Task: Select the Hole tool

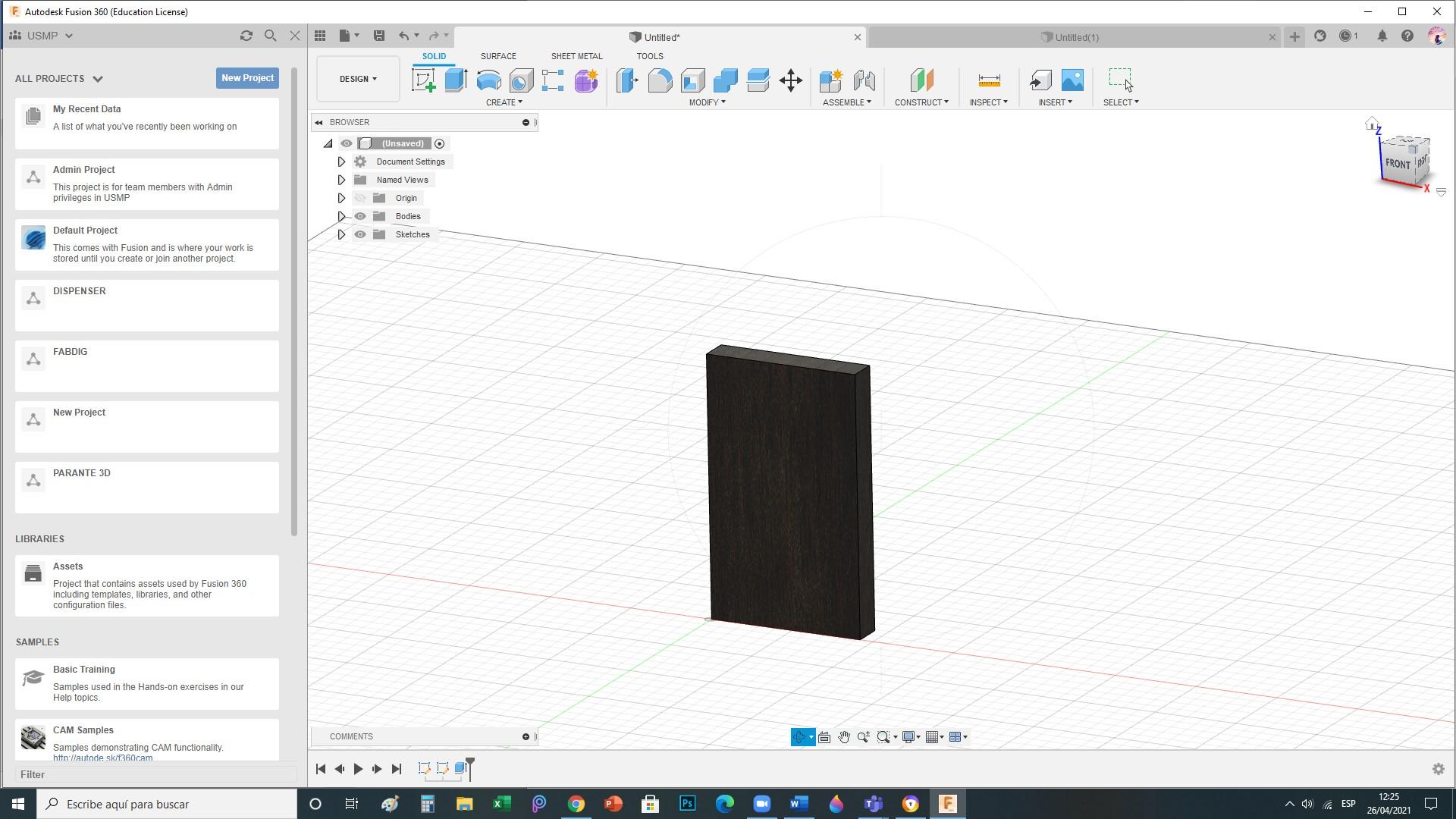Action: (521, 80)
